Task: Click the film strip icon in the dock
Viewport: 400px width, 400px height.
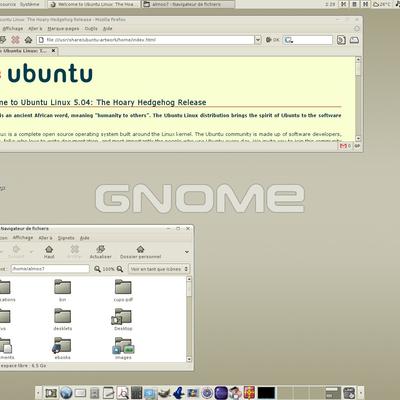Action: coord(51,393)
